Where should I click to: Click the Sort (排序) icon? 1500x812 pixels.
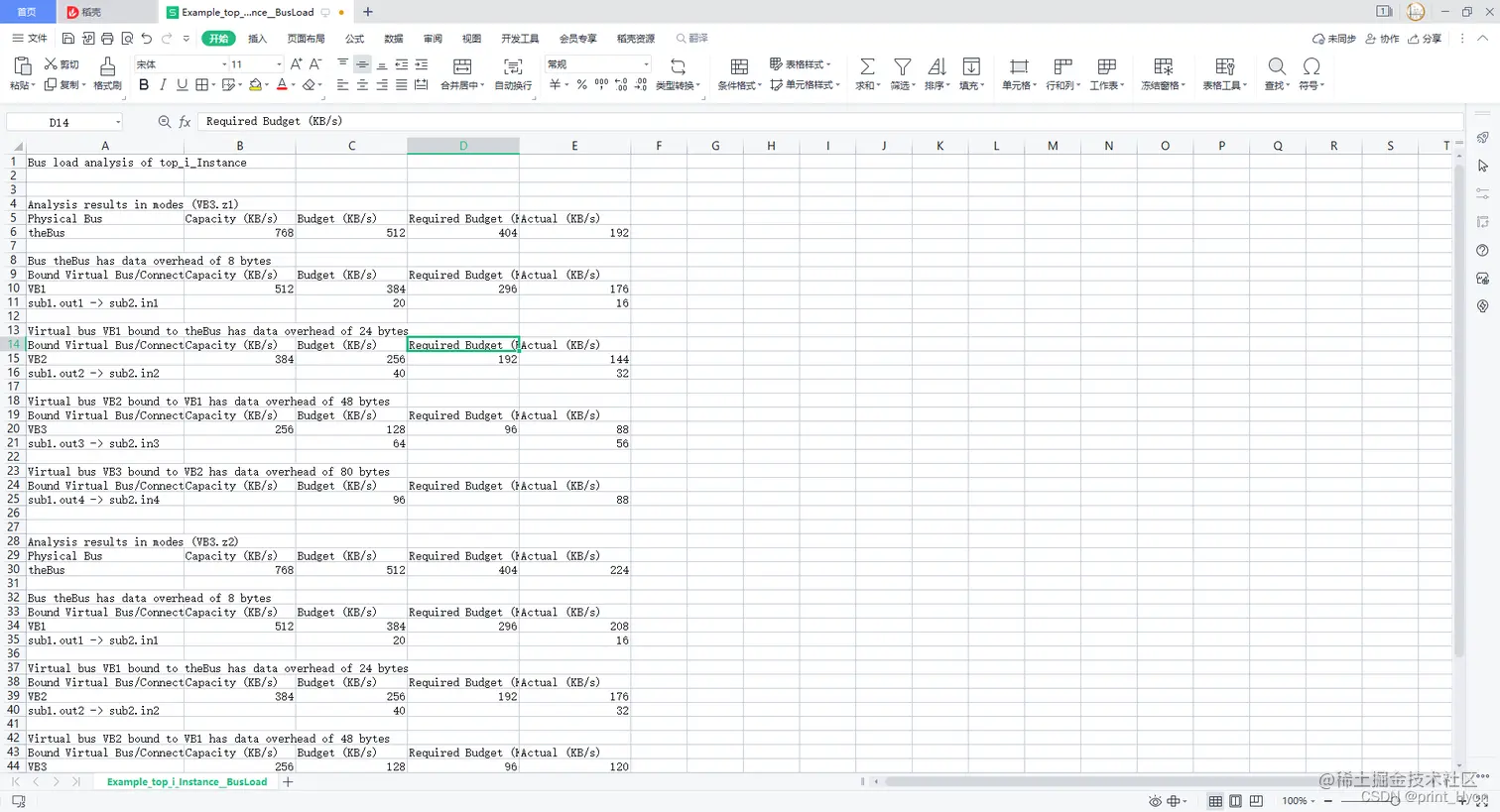937,66
